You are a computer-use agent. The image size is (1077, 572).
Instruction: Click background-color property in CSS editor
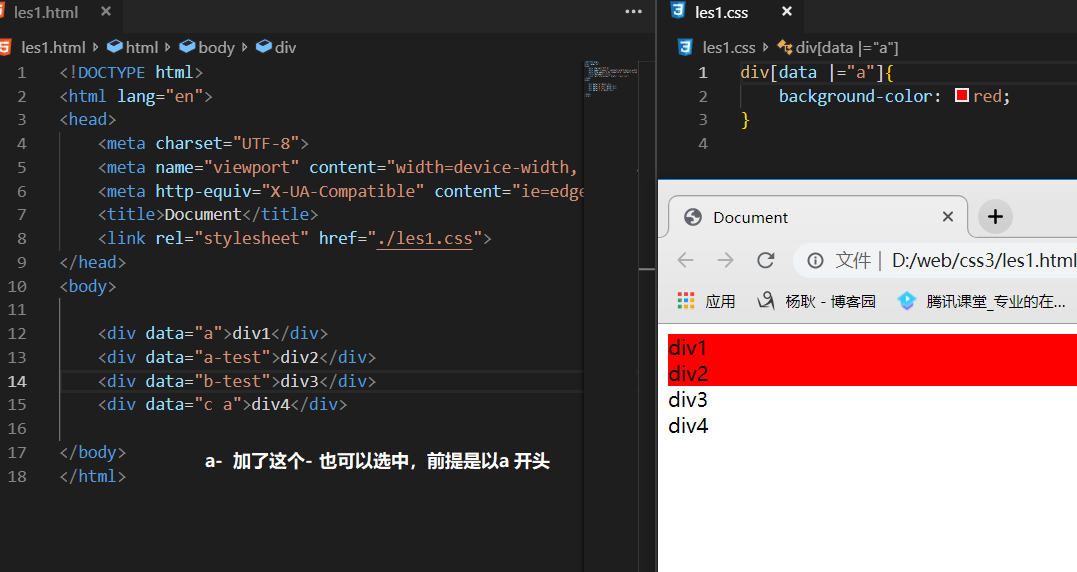click(x=855, y=96)
